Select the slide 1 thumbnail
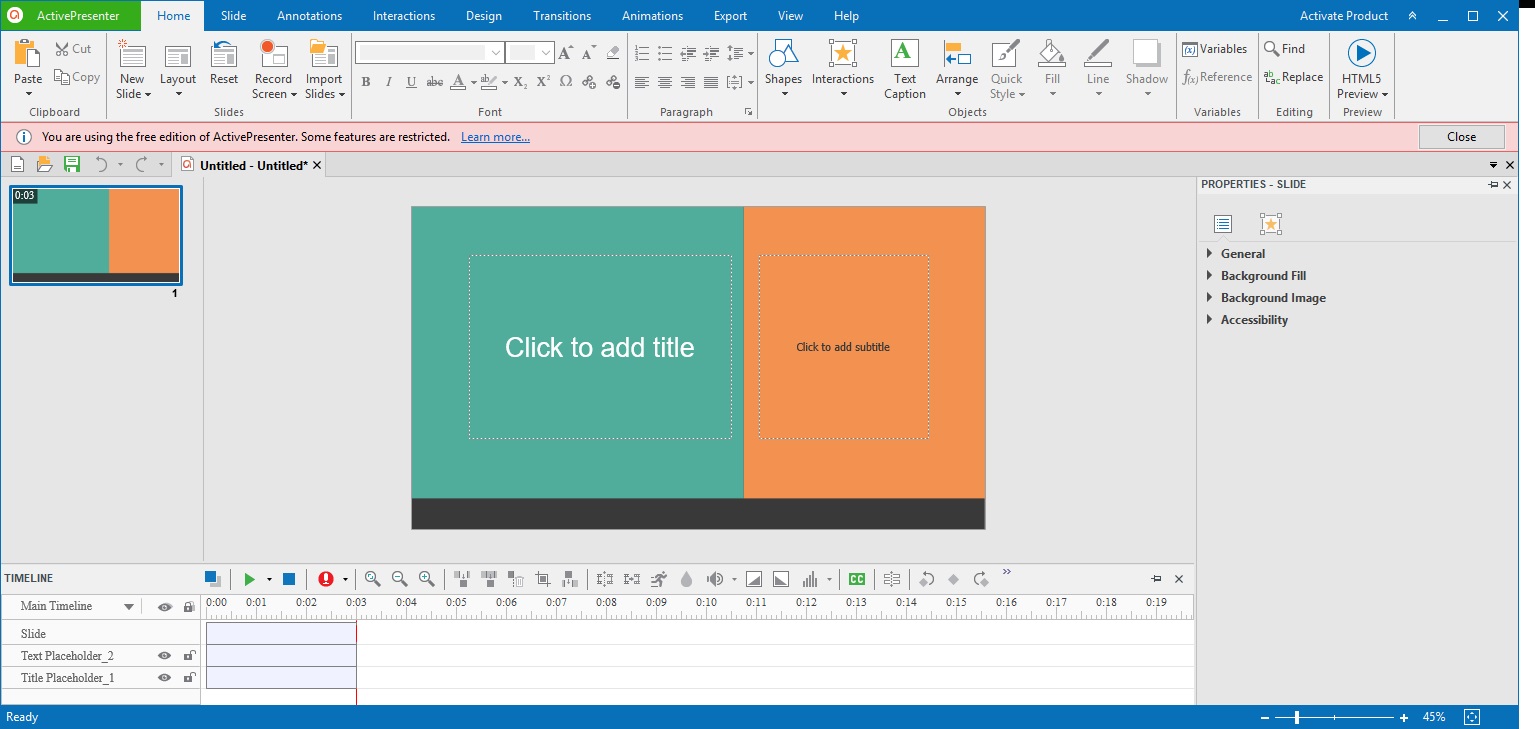Viewport: 1535px width, 729px height. tap(96, 235)
